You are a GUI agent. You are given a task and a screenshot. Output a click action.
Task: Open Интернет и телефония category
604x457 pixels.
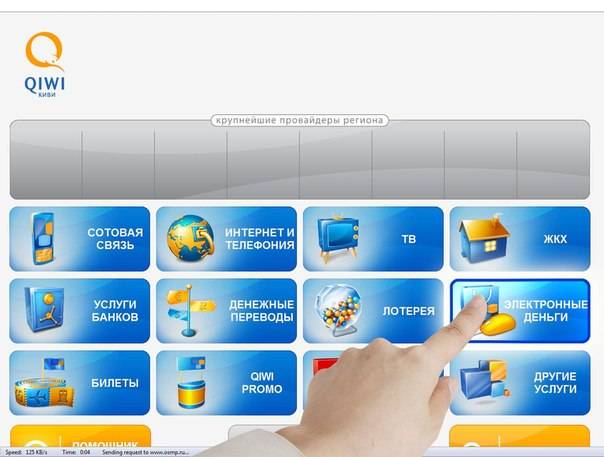[226, 239]
